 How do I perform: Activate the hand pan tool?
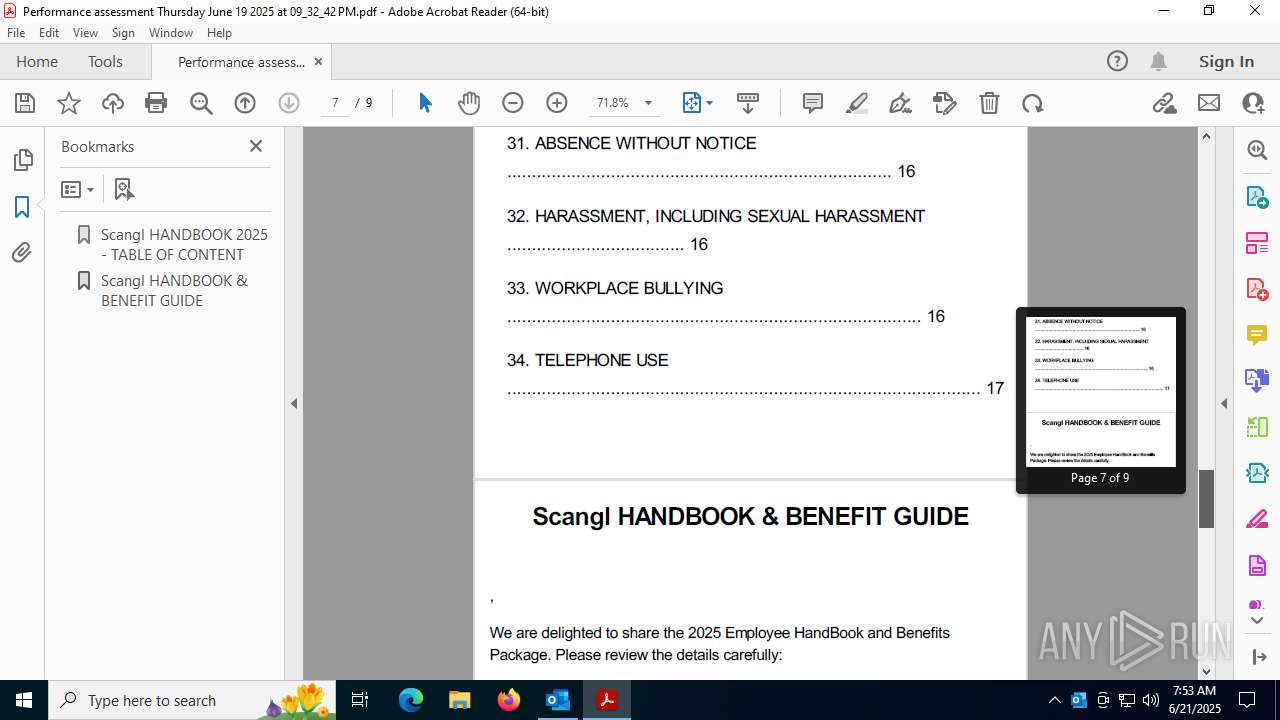469,103
